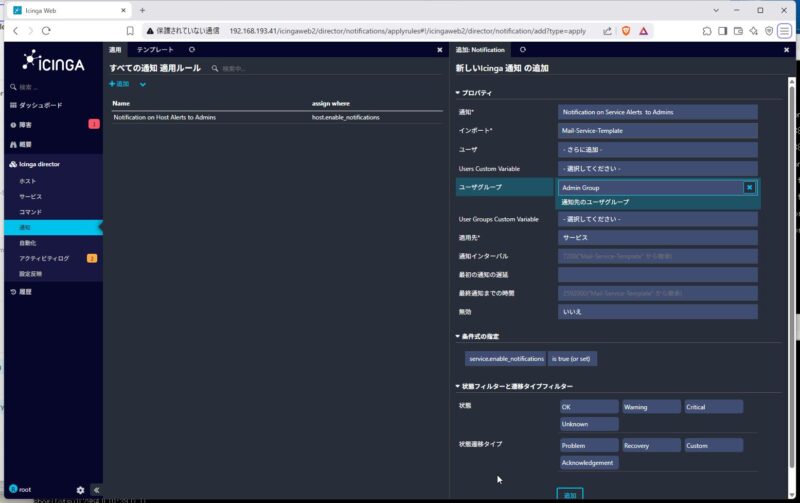Select ホスト under Icinga director
800x503 pixels.
tap(28, 181)
